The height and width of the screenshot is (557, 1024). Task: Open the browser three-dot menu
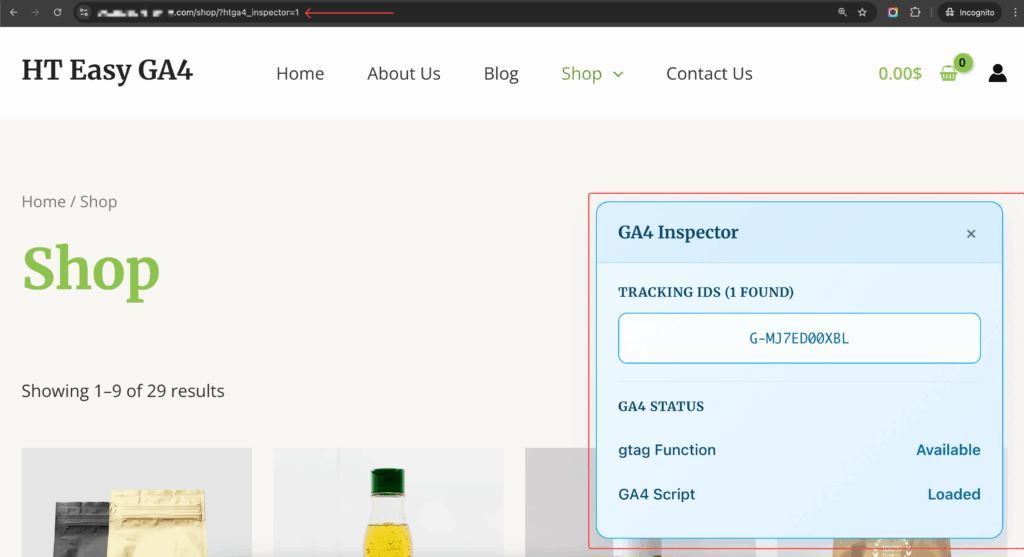1016,12
